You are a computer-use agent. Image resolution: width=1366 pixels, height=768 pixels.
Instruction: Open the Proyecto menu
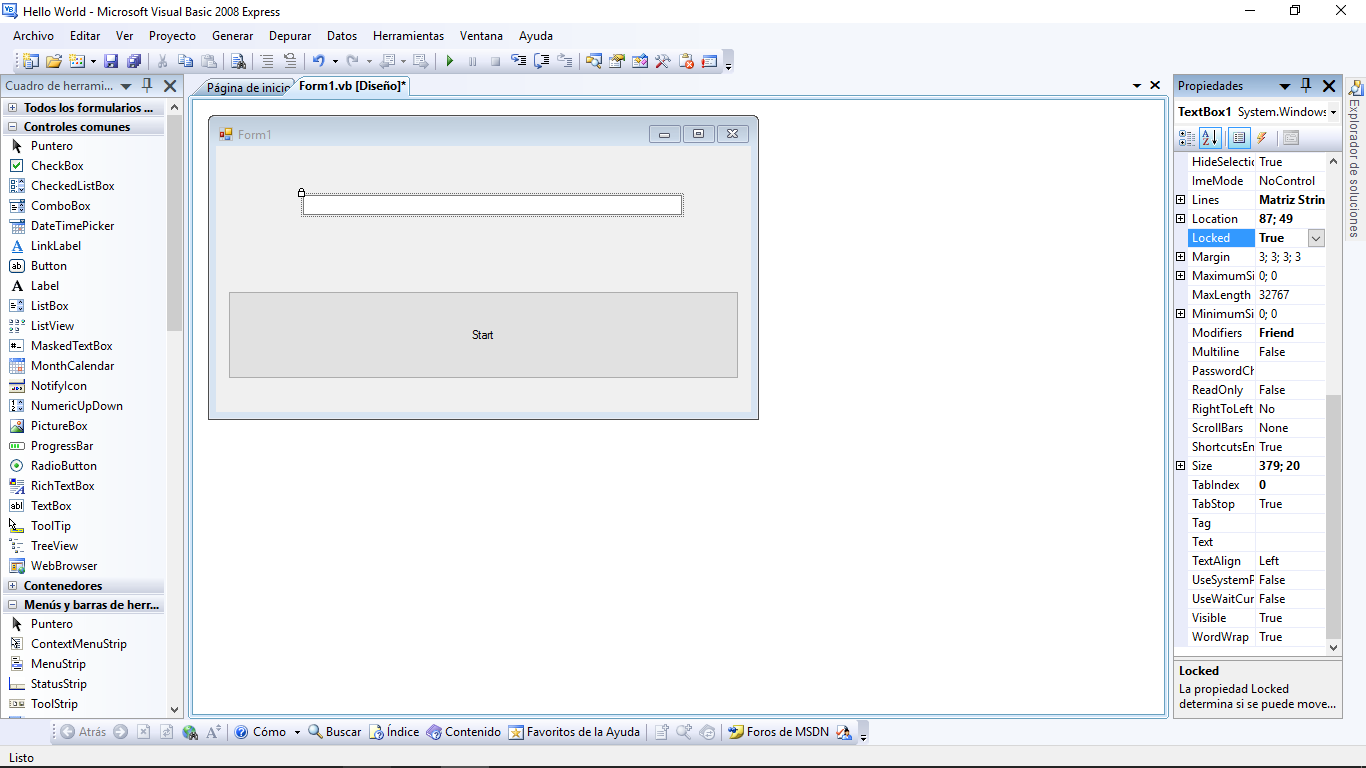point(172,36)
